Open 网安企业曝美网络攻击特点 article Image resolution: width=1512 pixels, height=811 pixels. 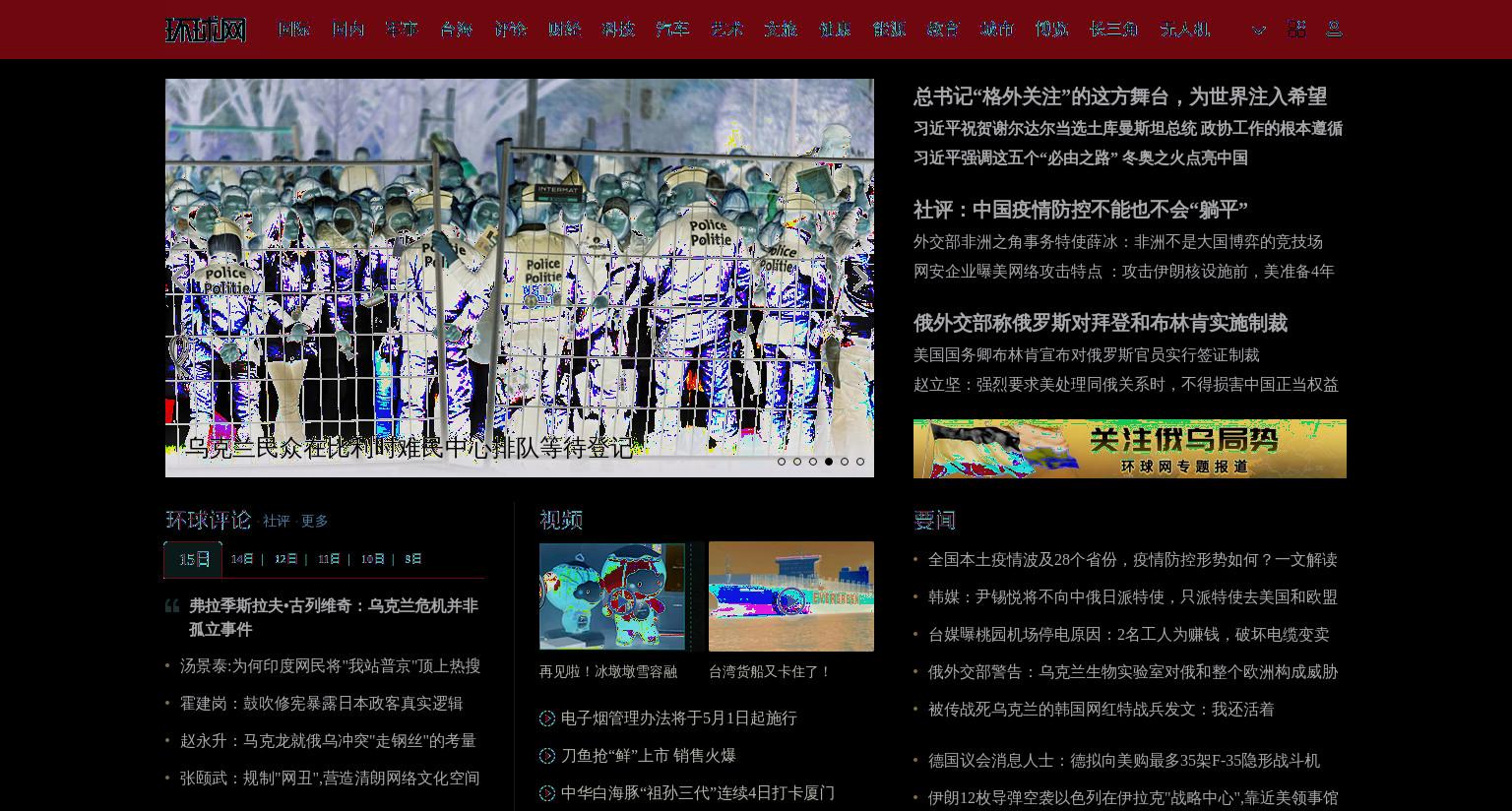1124,271
